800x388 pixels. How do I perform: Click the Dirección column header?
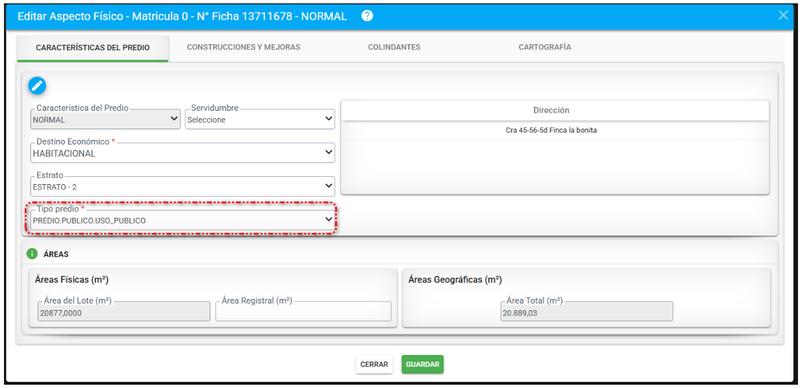point(555,110)
